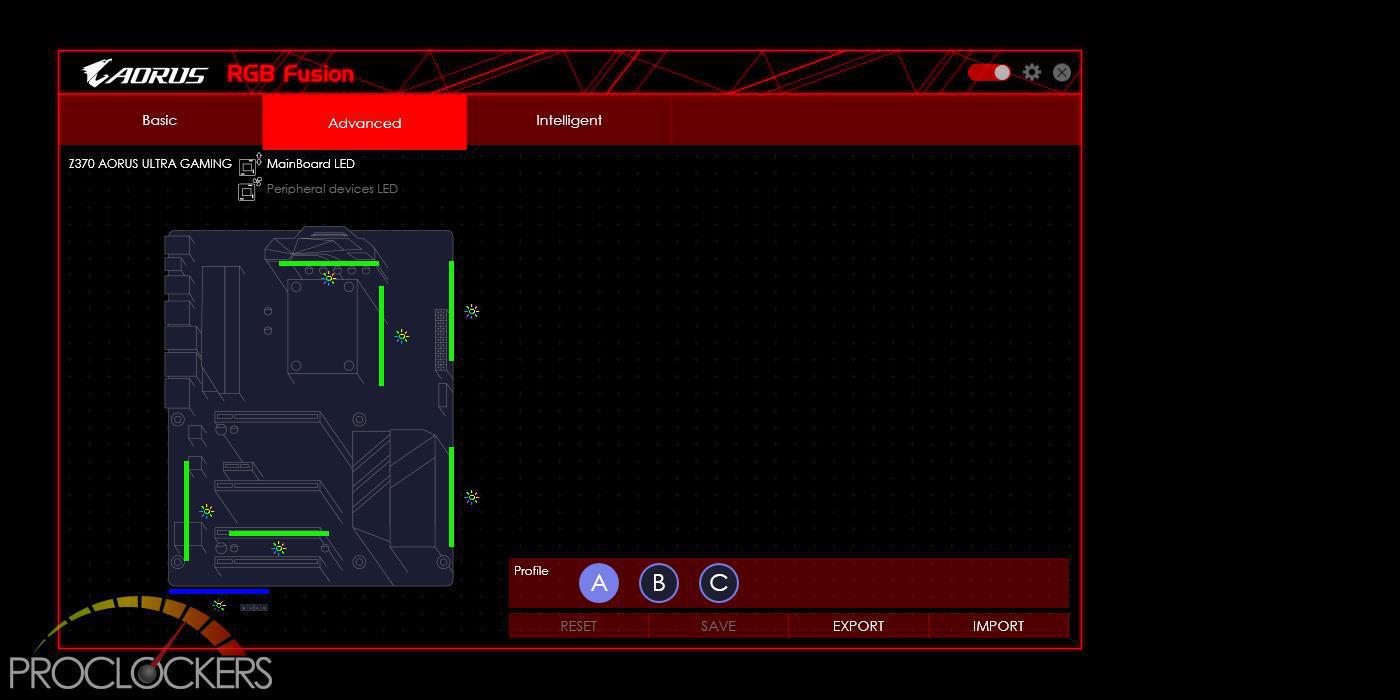The height and width of the screenshot is (700, 1400).
Task: Choose profile C
Action: [x=719, y=583]
